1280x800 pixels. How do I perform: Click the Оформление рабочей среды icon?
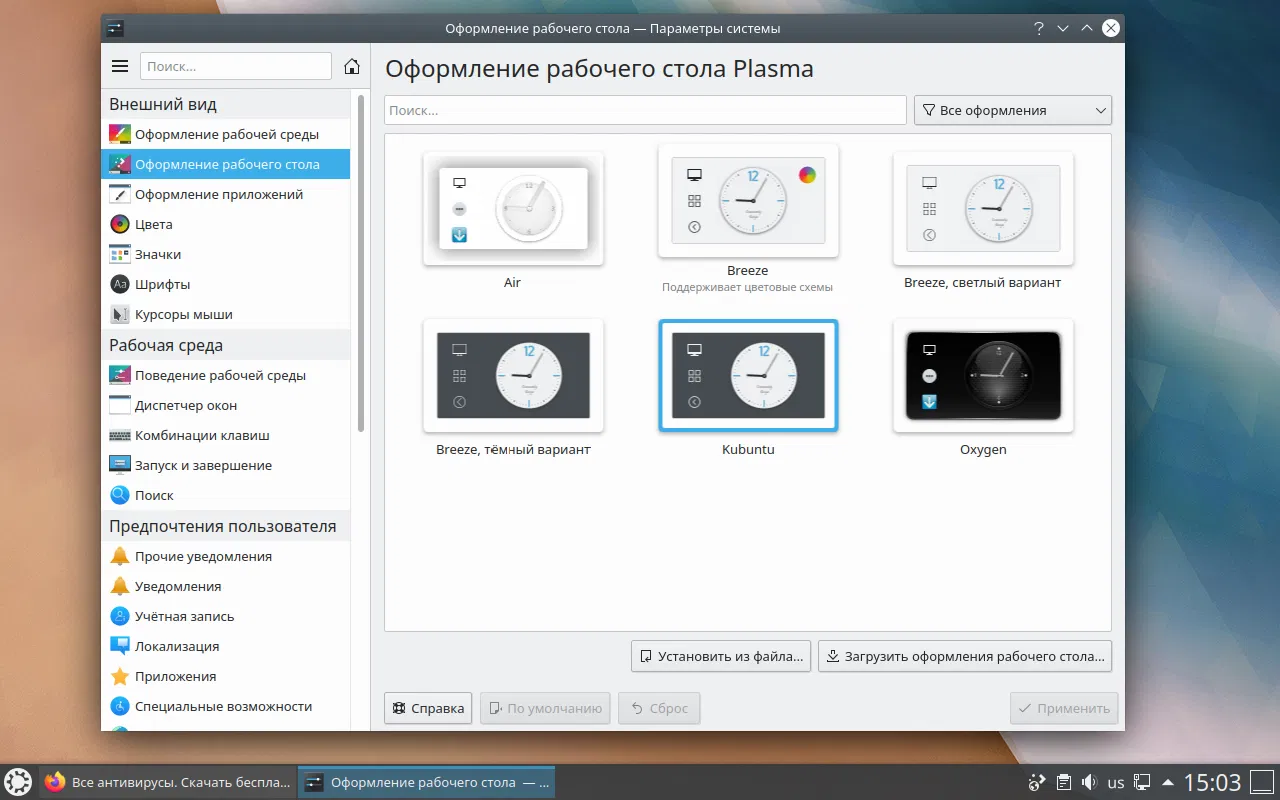pos(120,134)
